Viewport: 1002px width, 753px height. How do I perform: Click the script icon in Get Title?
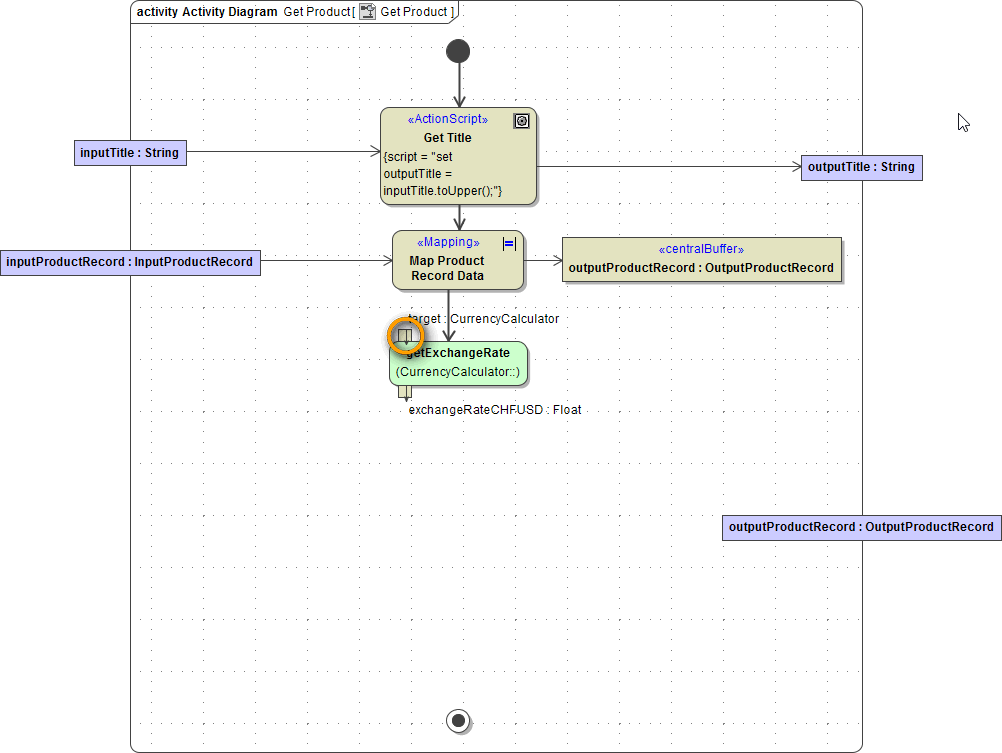pos(521,121)
